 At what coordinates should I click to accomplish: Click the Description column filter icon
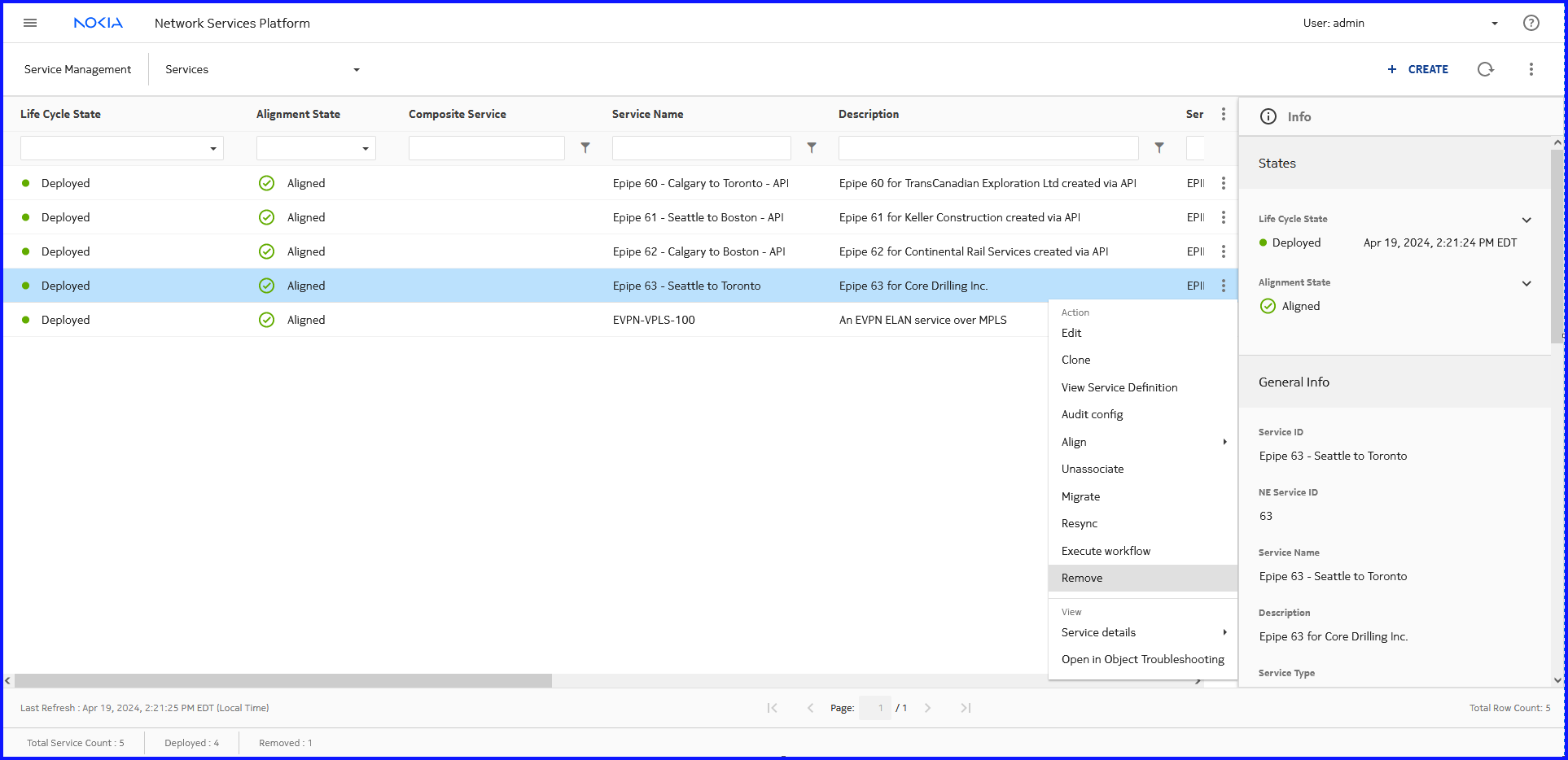pos(1158,148)
